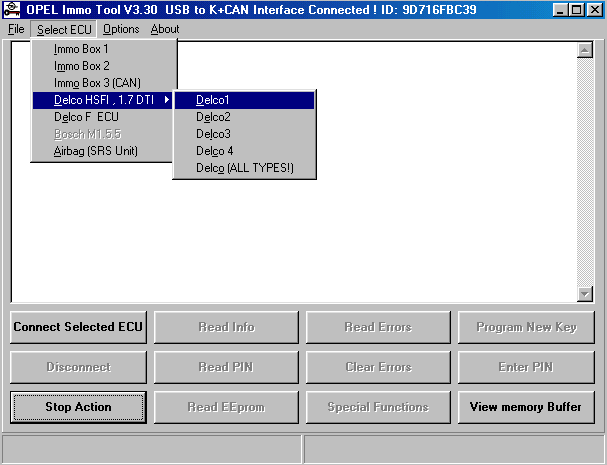Click the Read PIN button

point(226,367)
